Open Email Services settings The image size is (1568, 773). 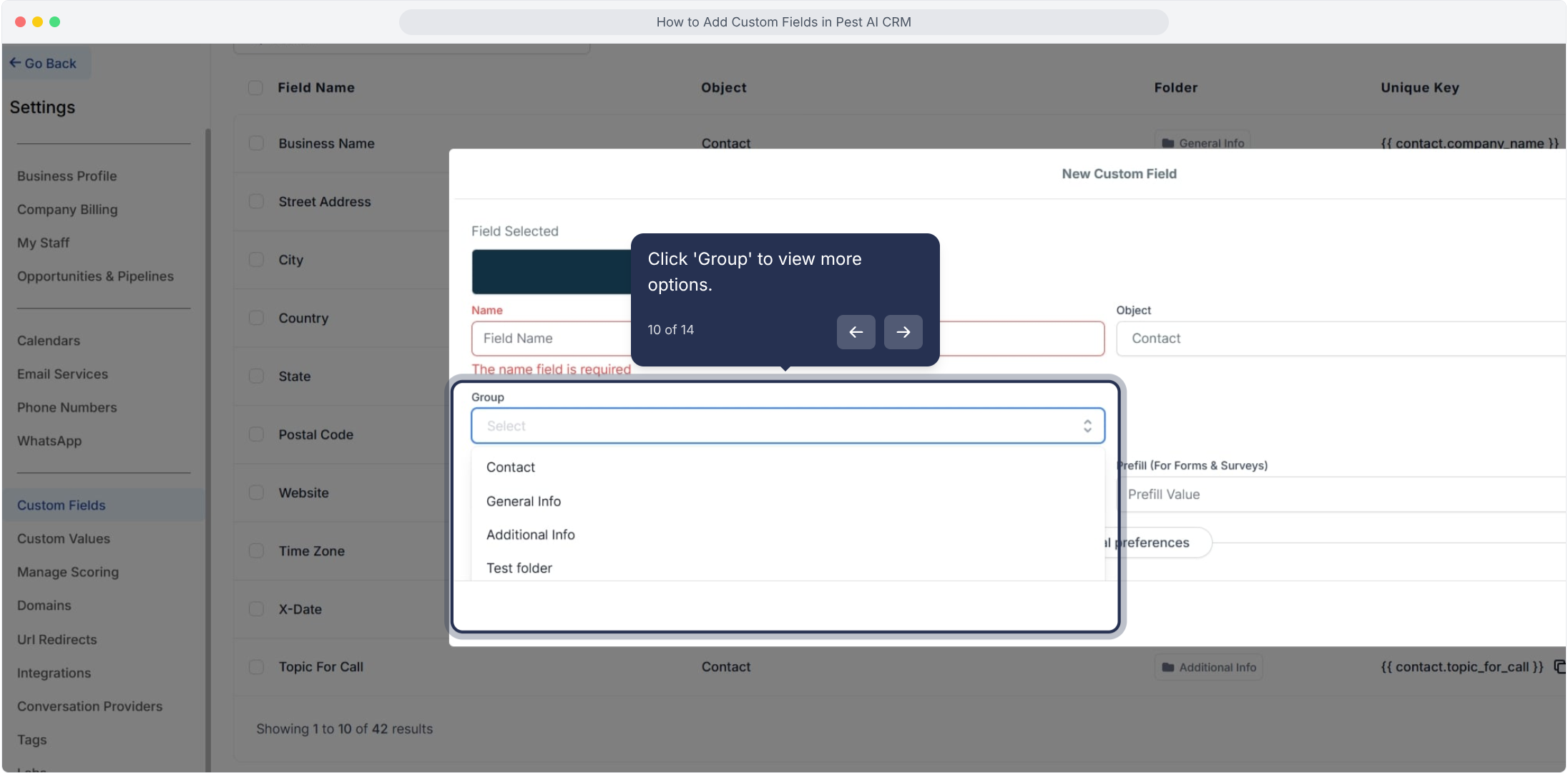[63, 374]
